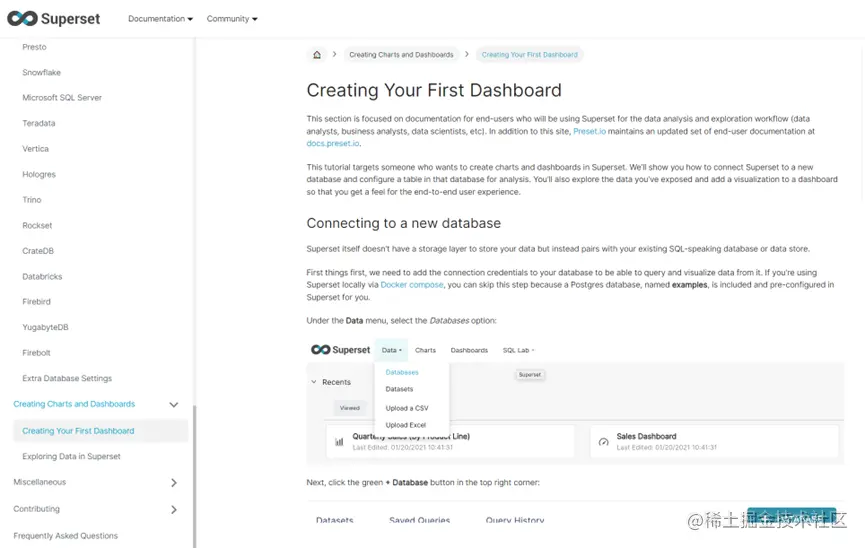Open the Documentation dropdown menu
Image resolution: width=865 pixels, height=548 pixels.
pos(161,19)
